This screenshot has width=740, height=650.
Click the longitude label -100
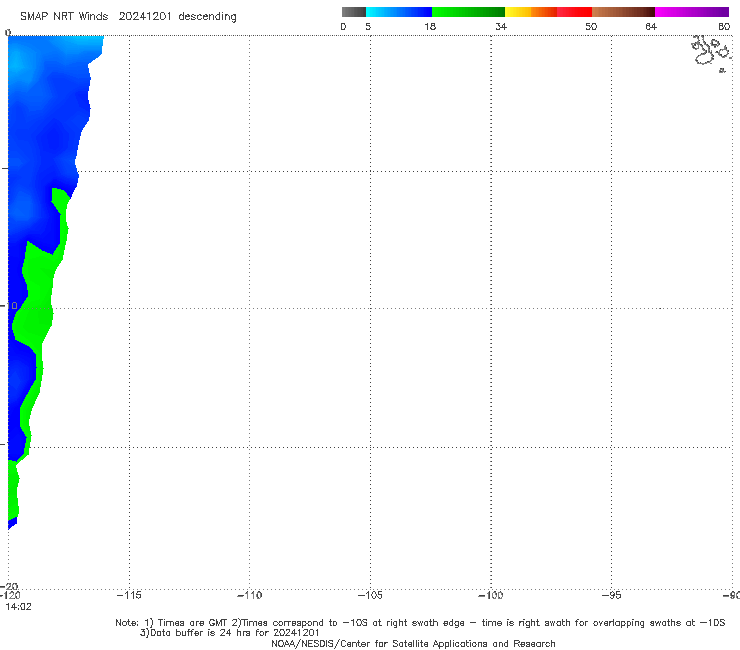coord(491,595)
